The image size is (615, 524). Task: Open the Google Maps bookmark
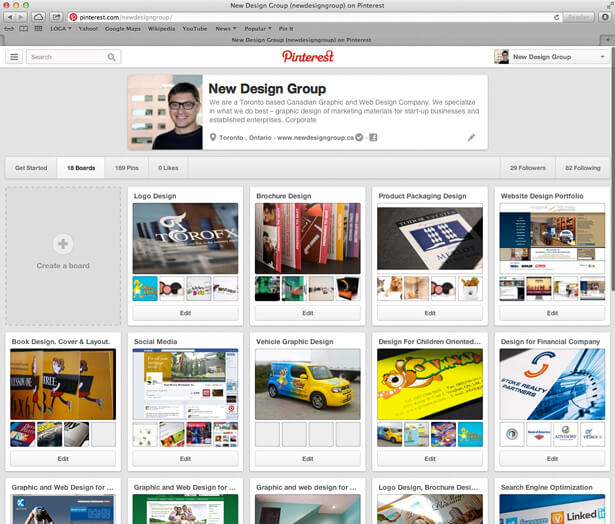click(123, 29)
